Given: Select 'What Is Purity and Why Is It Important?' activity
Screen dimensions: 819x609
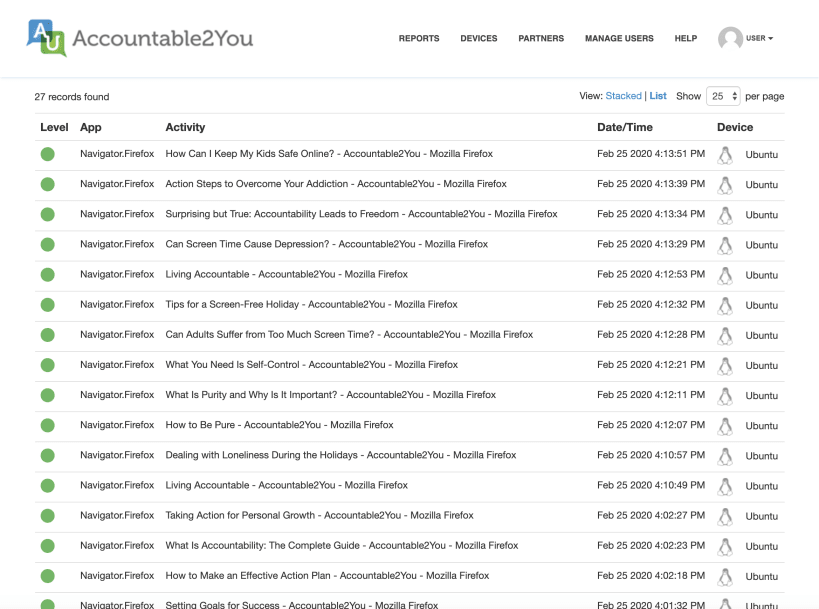Looking at the screenshot, I should (331, 395).
